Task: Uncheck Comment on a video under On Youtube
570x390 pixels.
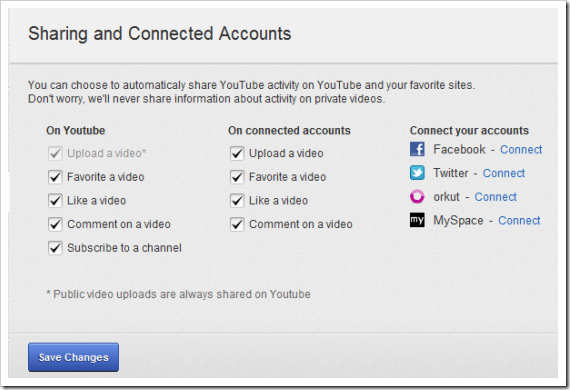Action: click(55, 224)
